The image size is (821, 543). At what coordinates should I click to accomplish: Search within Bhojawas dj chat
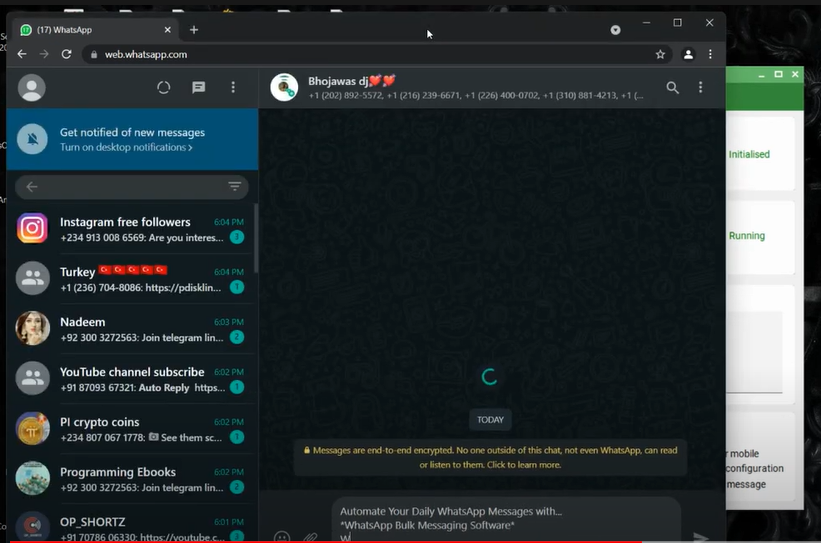(673, 88)
